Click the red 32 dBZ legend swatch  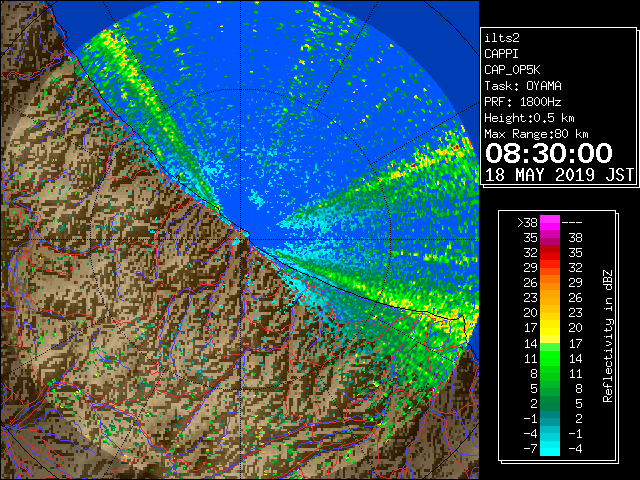[x=550, y=253]
